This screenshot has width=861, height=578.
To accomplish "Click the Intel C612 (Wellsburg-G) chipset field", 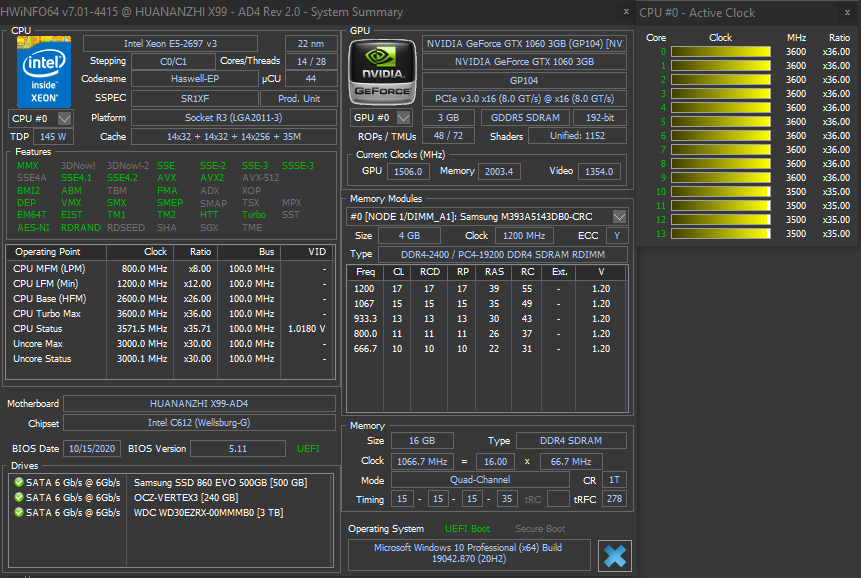I will [199, 423].
